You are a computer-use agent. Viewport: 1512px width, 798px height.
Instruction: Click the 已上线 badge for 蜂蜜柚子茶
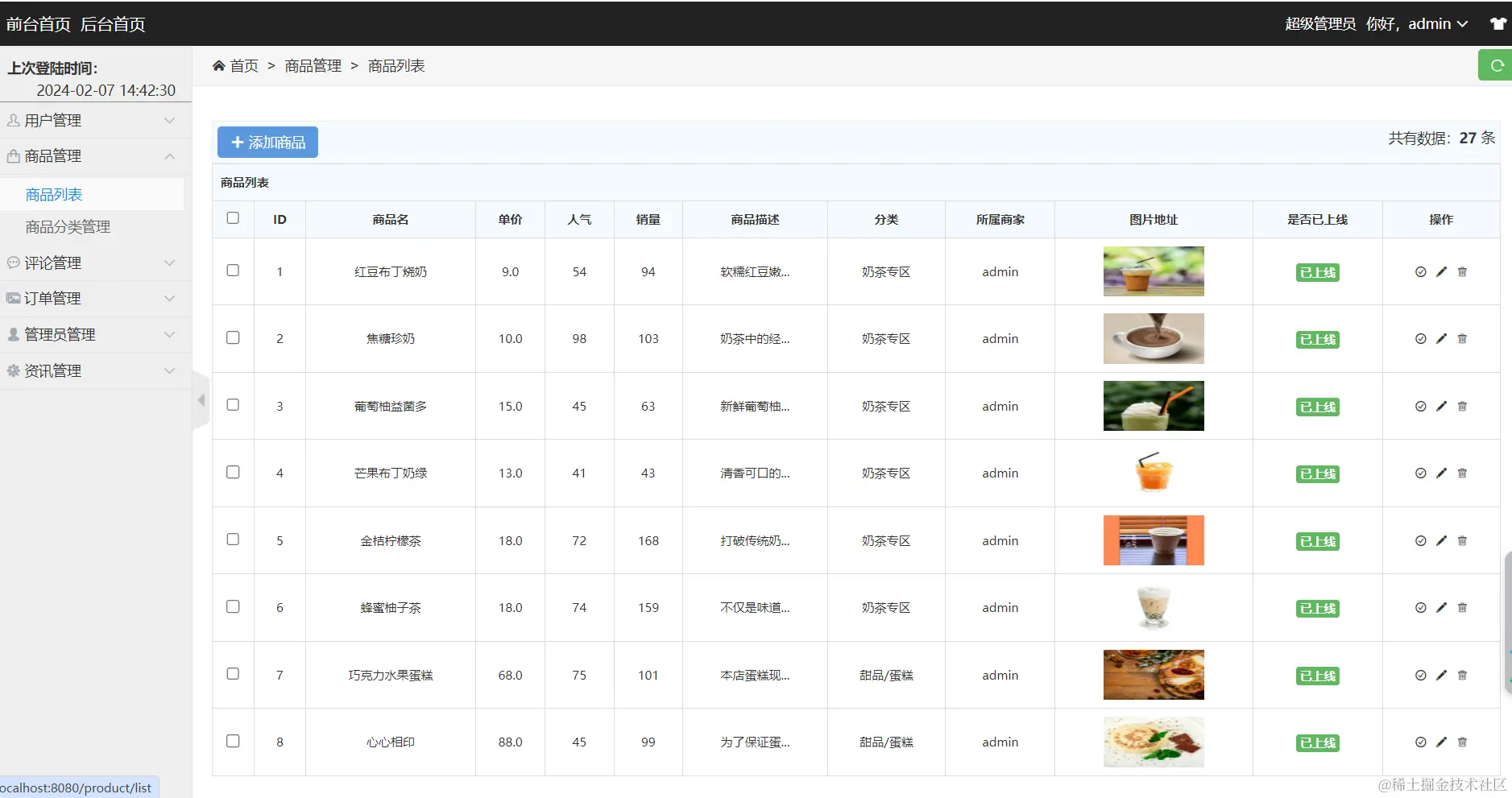[1318, 609]
